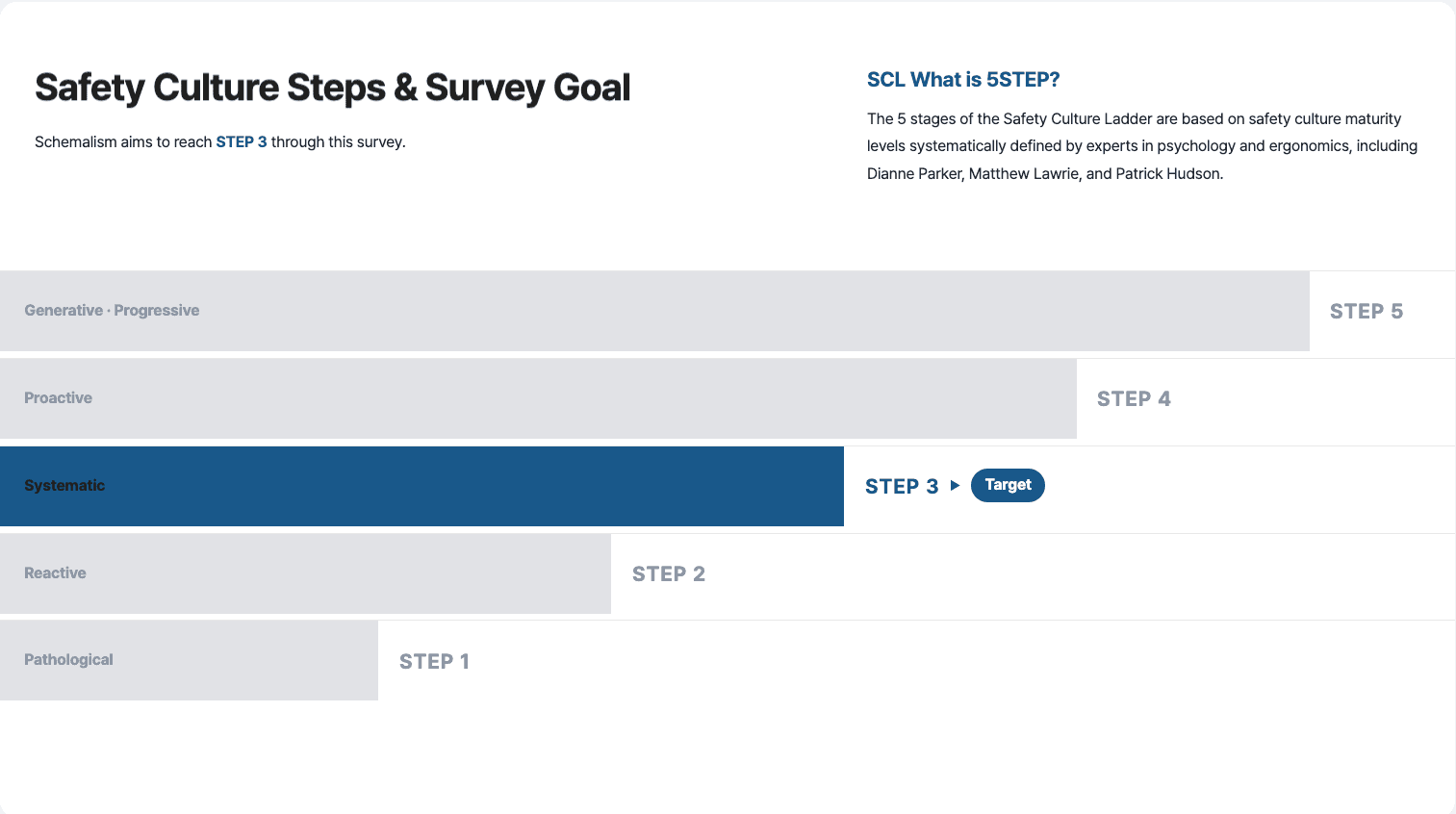
Task: Click the Target badge next to STEP 3
Action: click(x=1008, y=485)
